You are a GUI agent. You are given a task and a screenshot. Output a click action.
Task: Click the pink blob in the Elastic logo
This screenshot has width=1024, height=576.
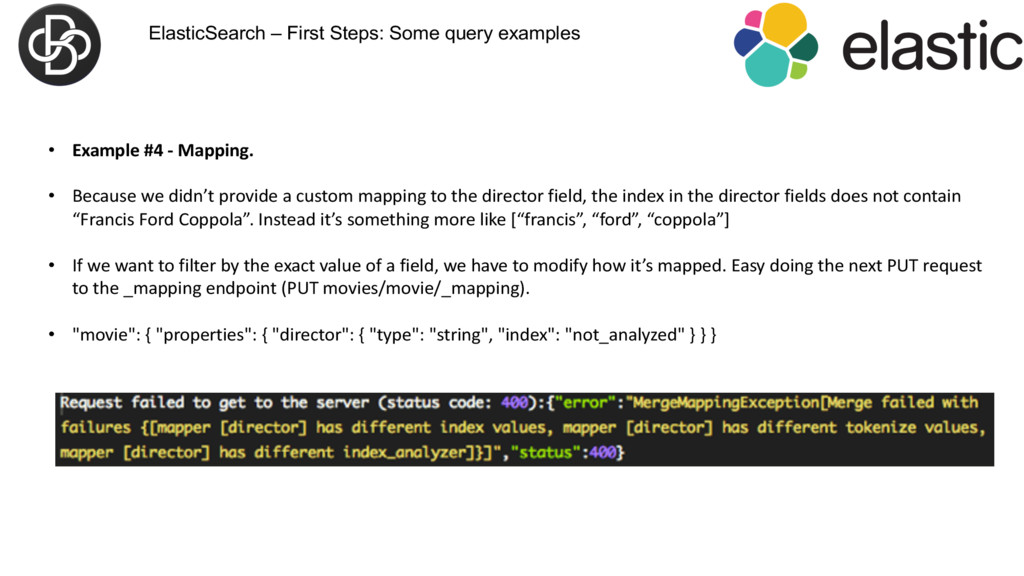point(753,18)
